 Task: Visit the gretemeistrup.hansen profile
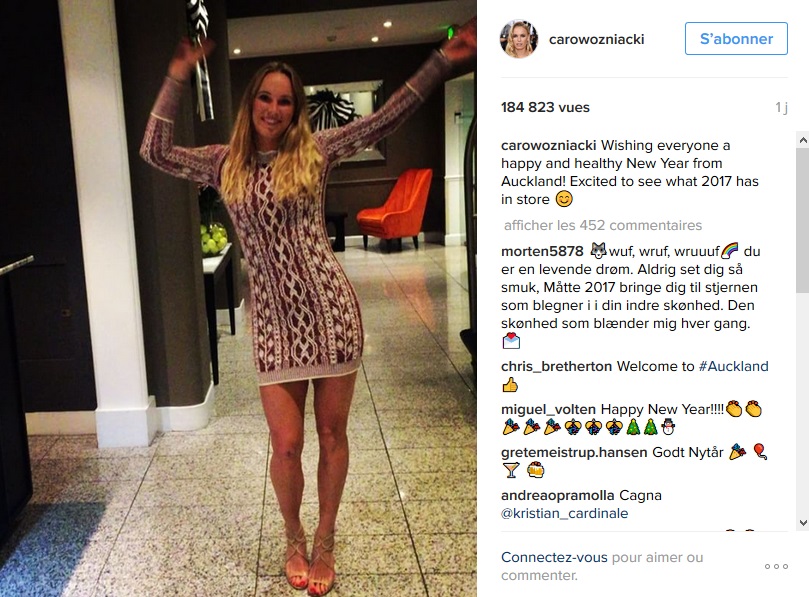[574, 453]
